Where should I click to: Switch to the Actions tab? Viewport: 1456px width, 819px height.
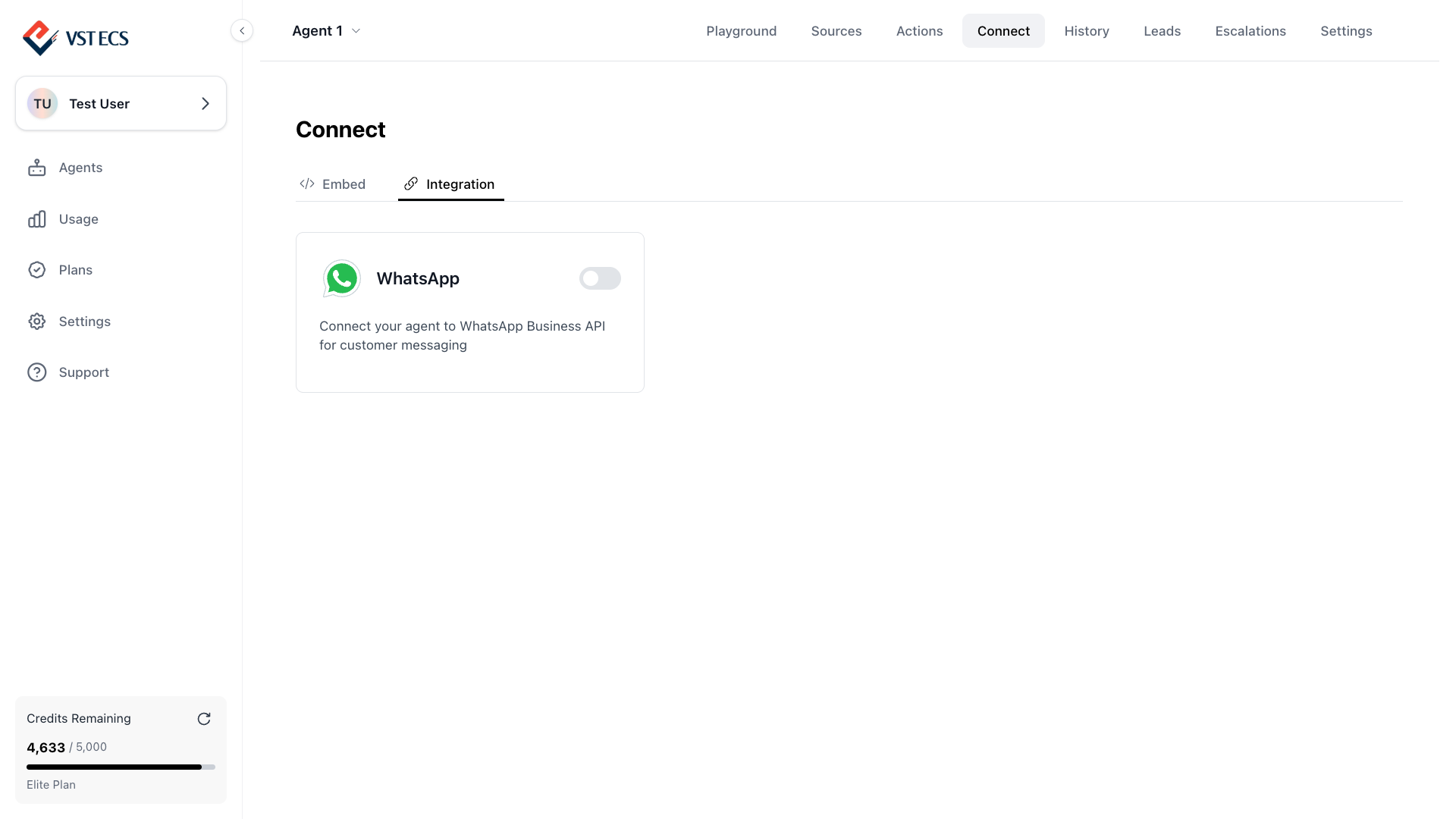(919, 31)
